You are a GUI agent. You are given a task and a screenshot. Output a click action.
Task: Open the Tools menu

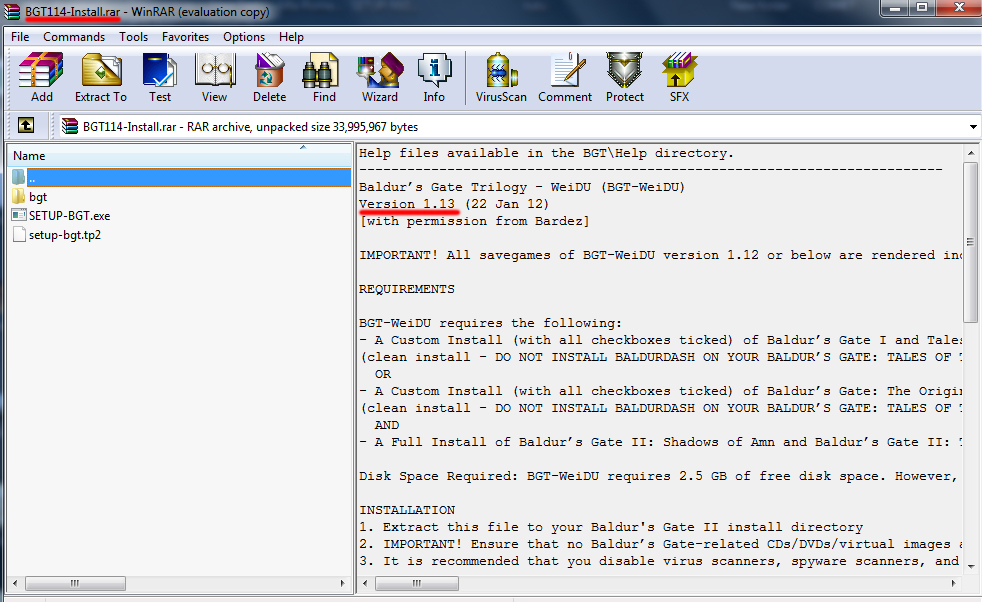(x=133, y=37)
